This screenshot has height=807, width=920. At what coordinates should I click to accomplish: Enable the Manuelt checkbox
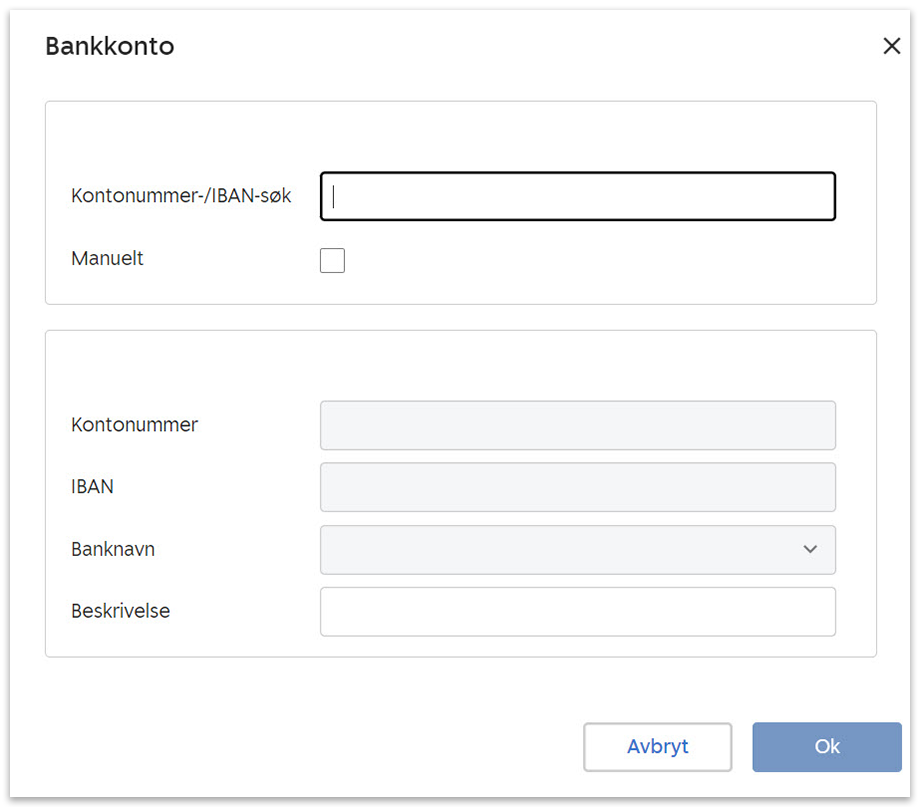(332, 260)
